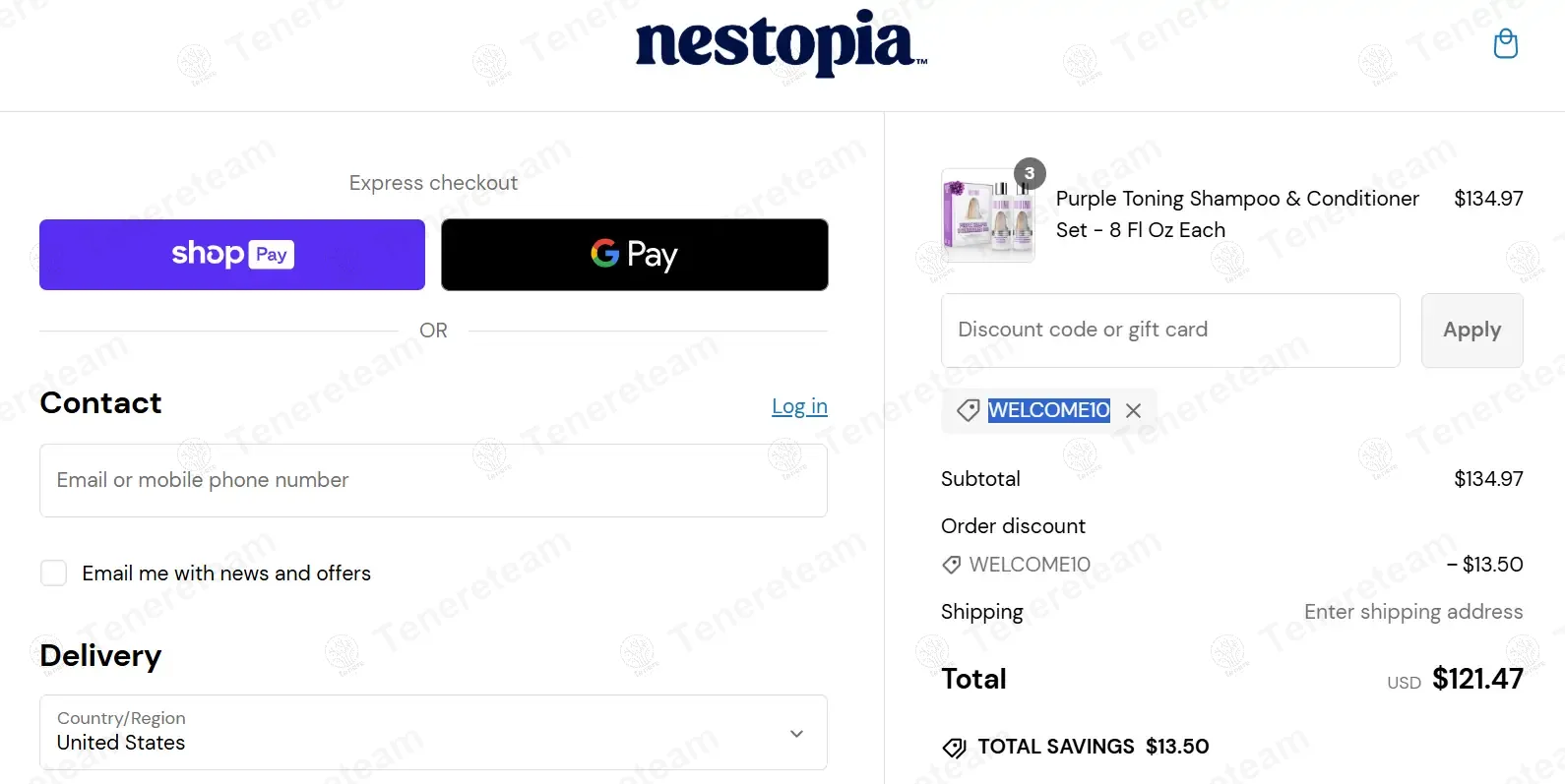1565x784 pixels.
Task: Select the highlighted WELCOME10 code text
Action: 1048,410
